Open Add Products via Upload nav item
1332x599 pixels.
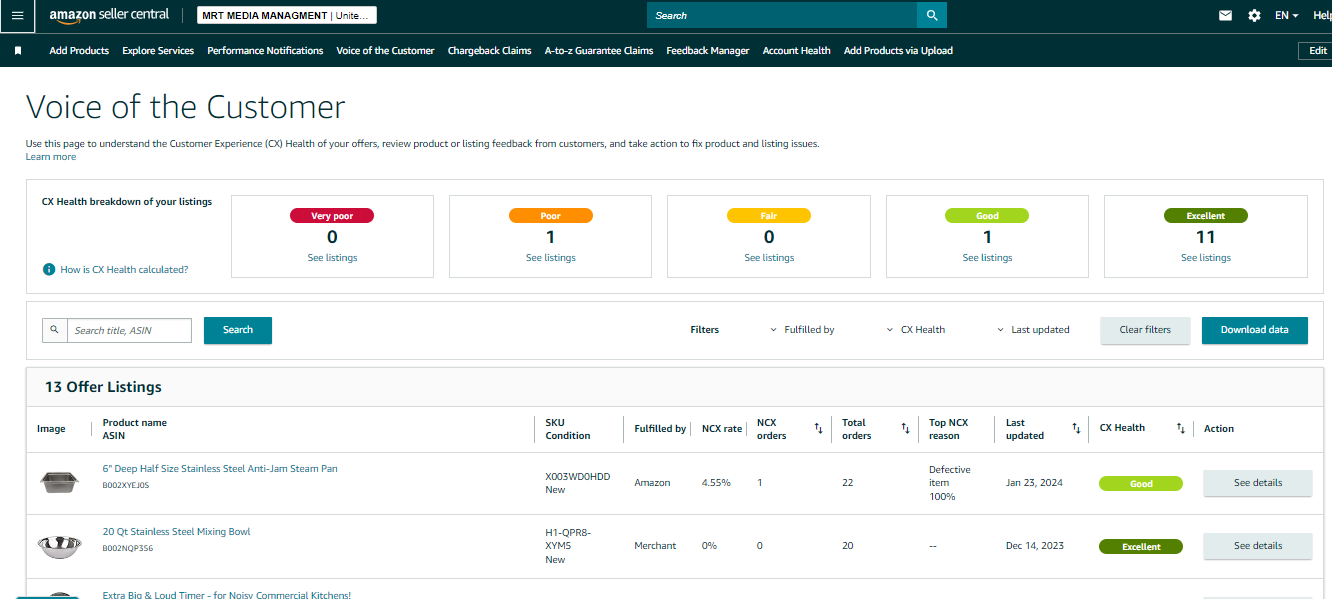898,51
